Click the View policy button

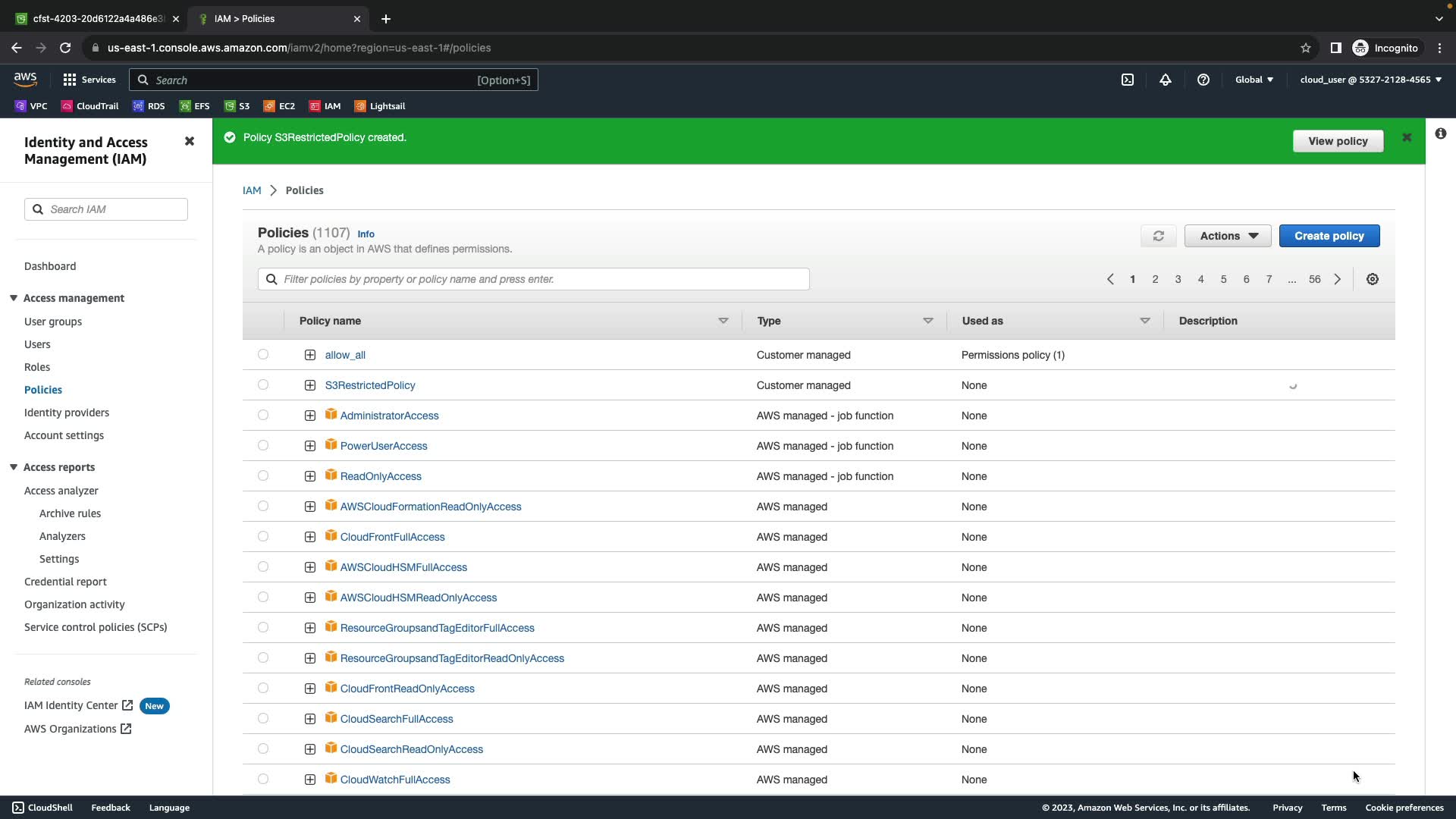pyautogui.click(x=1337, y=141)
